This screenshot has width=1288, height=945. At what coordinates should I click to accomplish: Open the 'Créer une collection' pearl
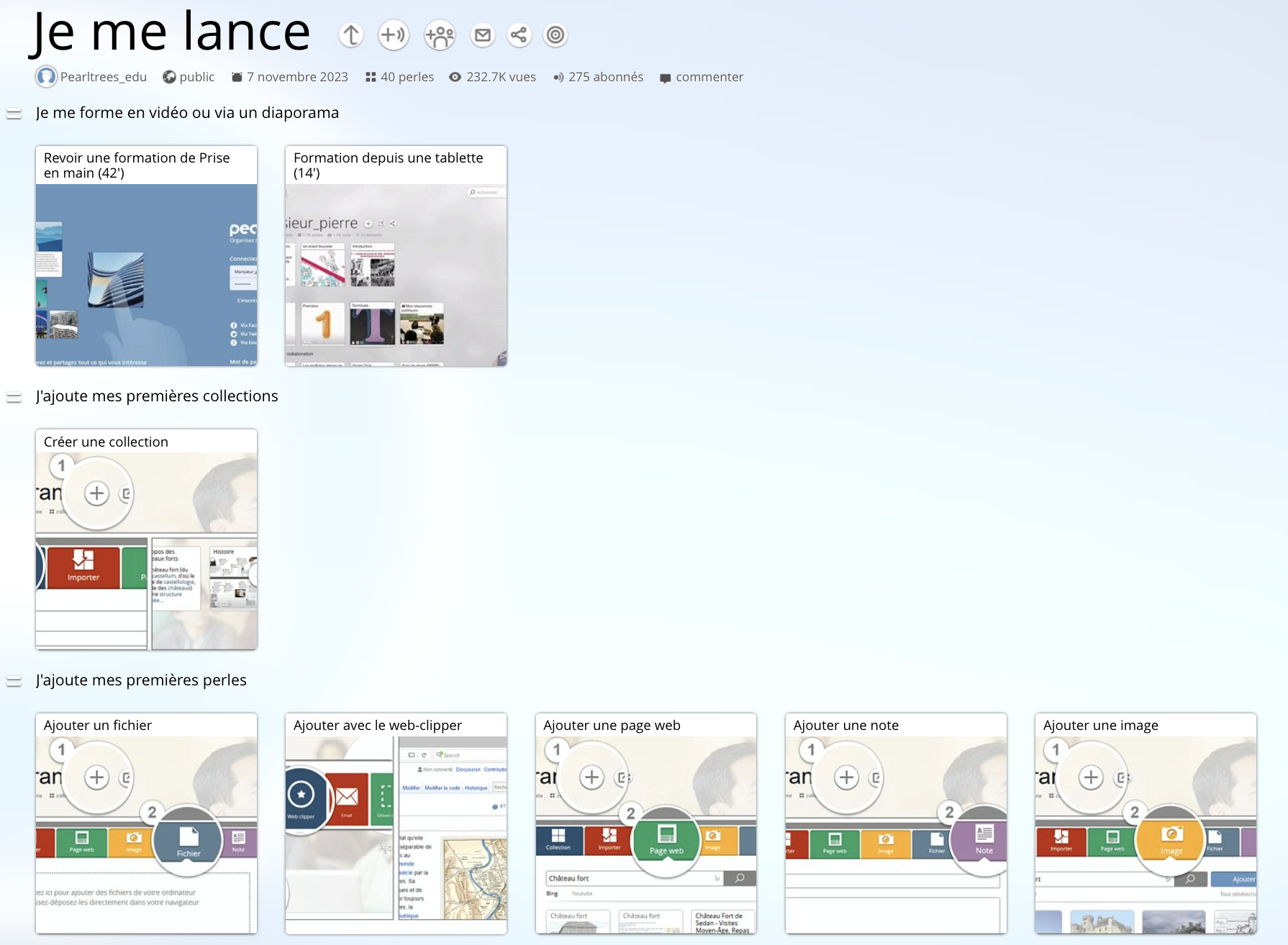point(146,539)
